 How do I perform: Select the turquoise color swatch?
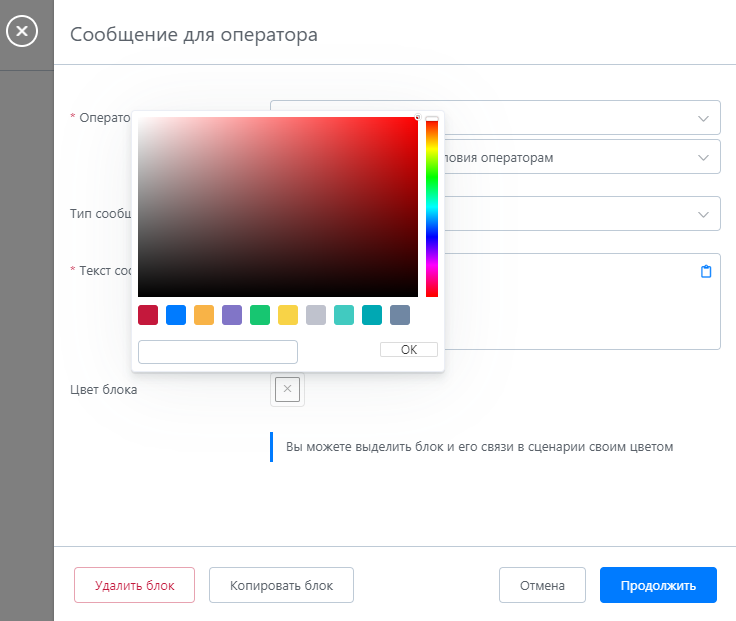344,315
